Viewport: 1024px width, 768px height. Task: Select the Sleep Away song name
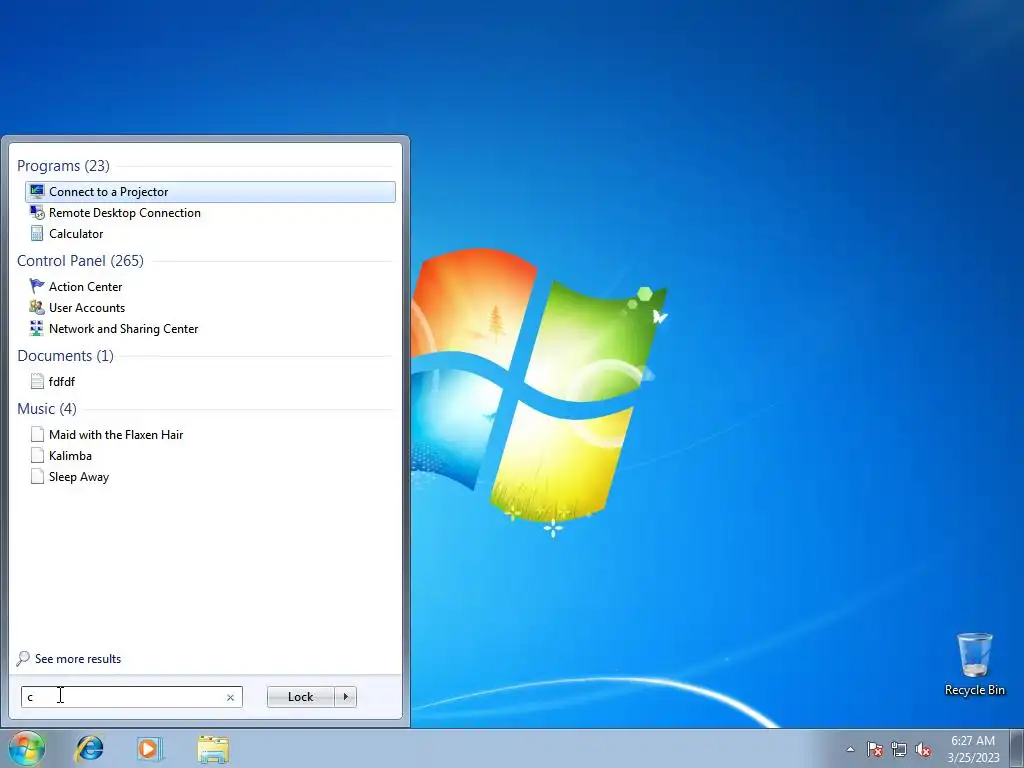click(x=79, y=477)
